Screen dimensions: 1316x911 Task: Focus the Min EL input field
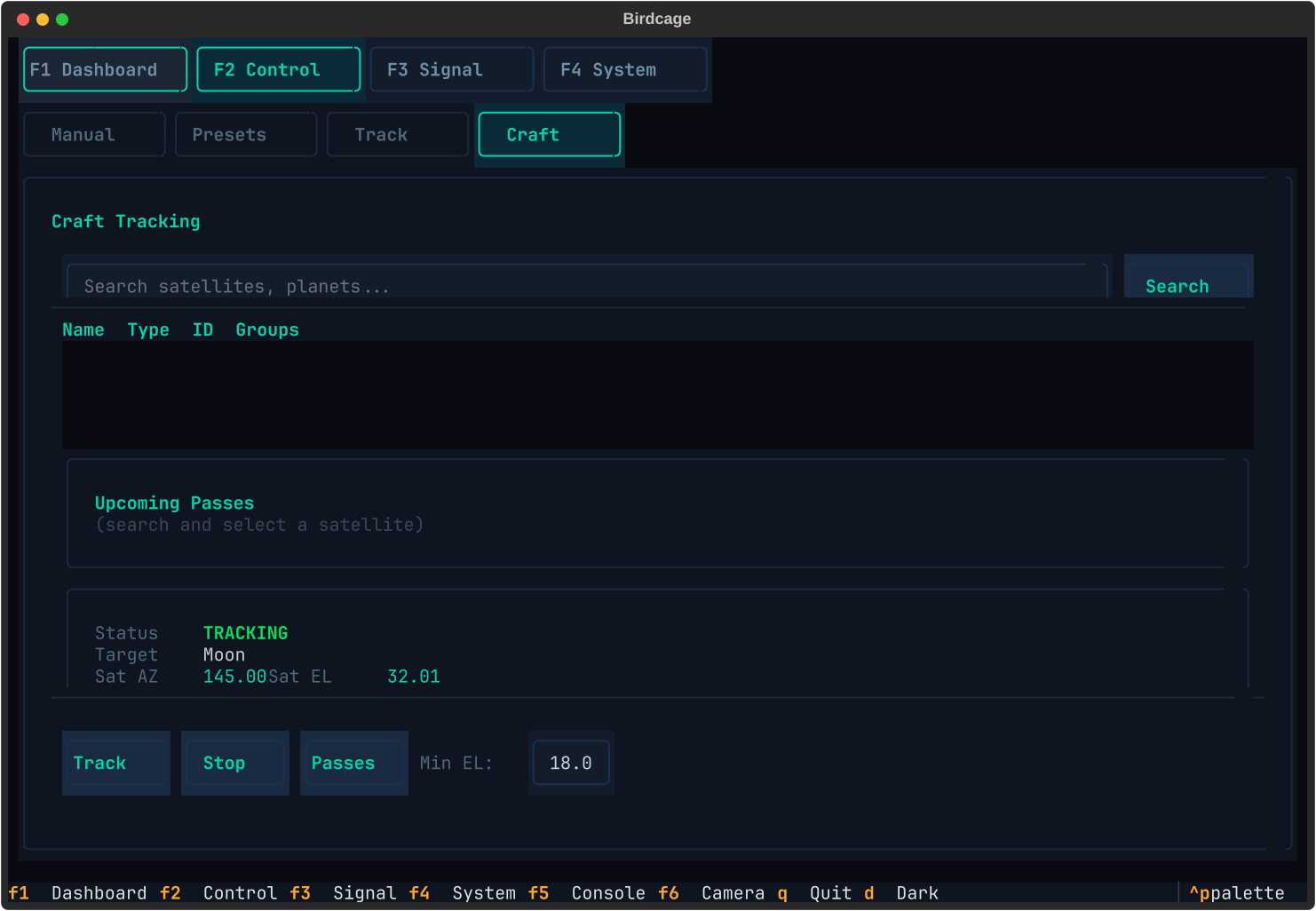tap(571, 763)
